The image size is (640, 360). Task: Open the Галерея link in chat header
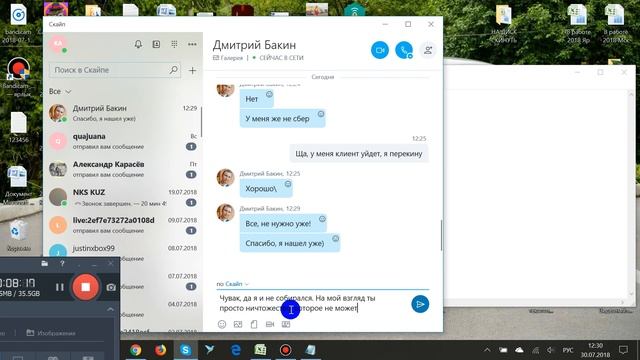pos(228,58)
